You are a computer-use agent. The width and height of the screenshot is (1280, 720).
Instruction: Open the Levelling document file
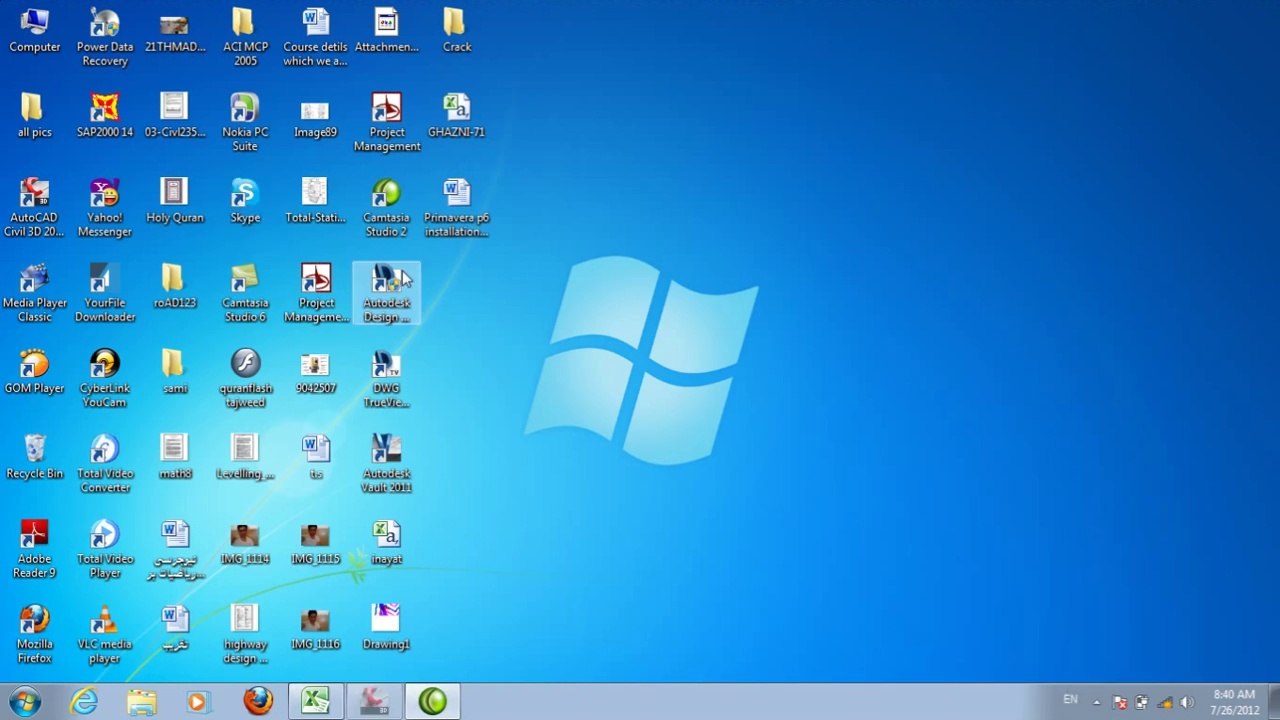pos(245,456)
